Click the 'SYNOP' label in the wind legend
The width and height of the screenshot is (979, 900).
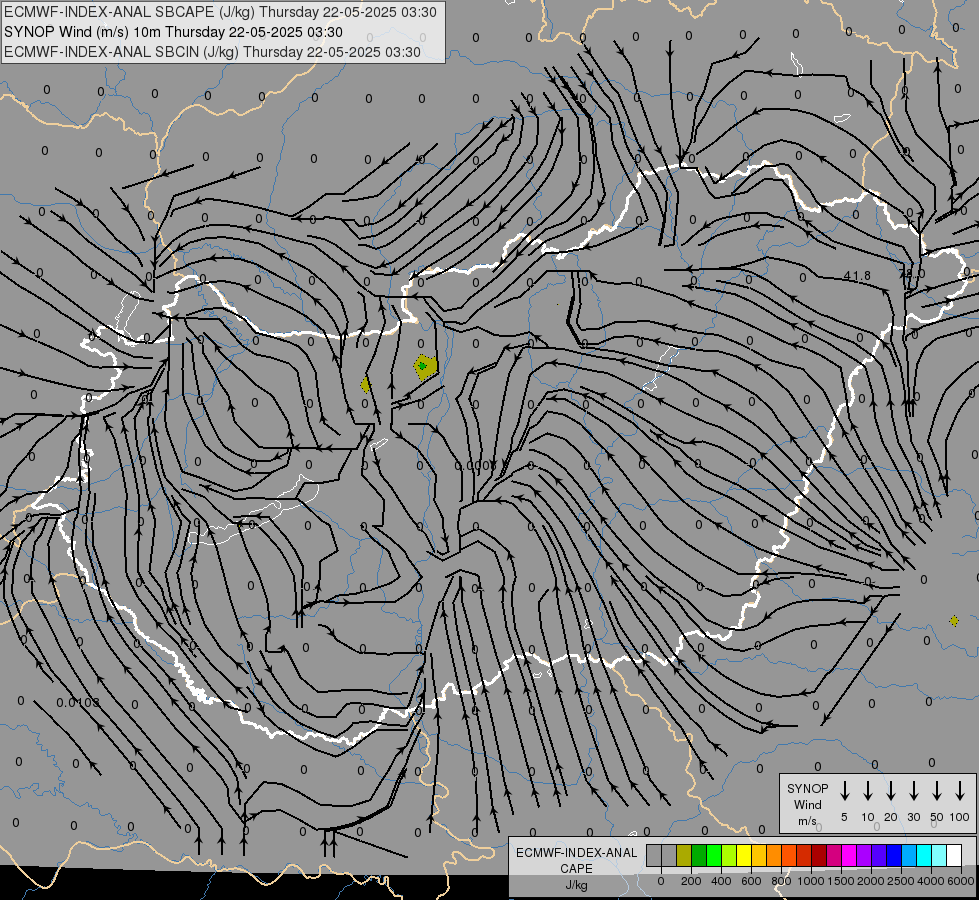pos(807,788)
